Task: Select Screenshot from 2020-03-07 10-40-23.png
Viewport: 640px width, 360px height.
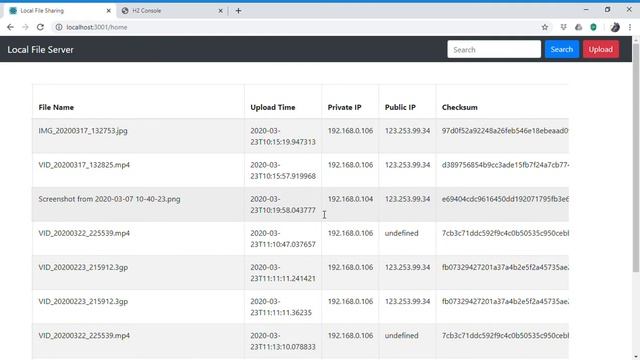Action: (x=109, y=199)
